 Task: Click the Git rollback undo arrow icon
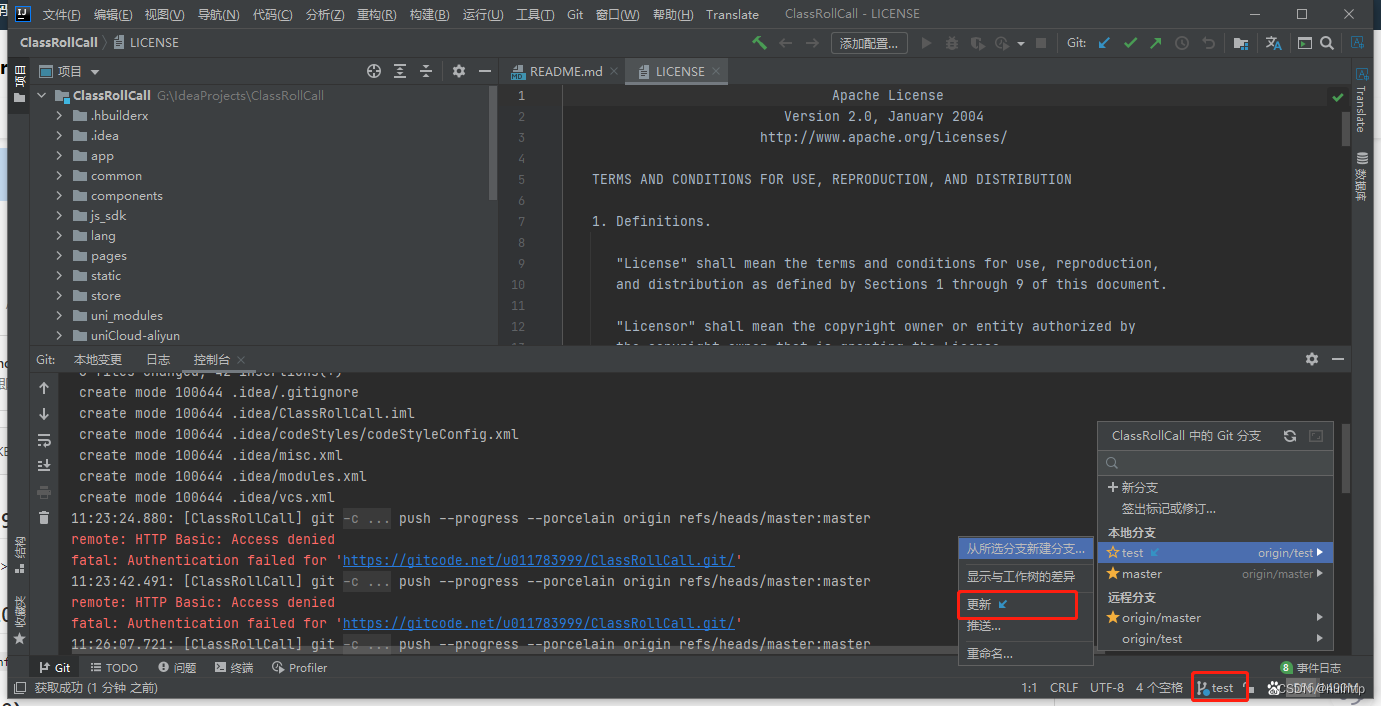point(1208,43)
